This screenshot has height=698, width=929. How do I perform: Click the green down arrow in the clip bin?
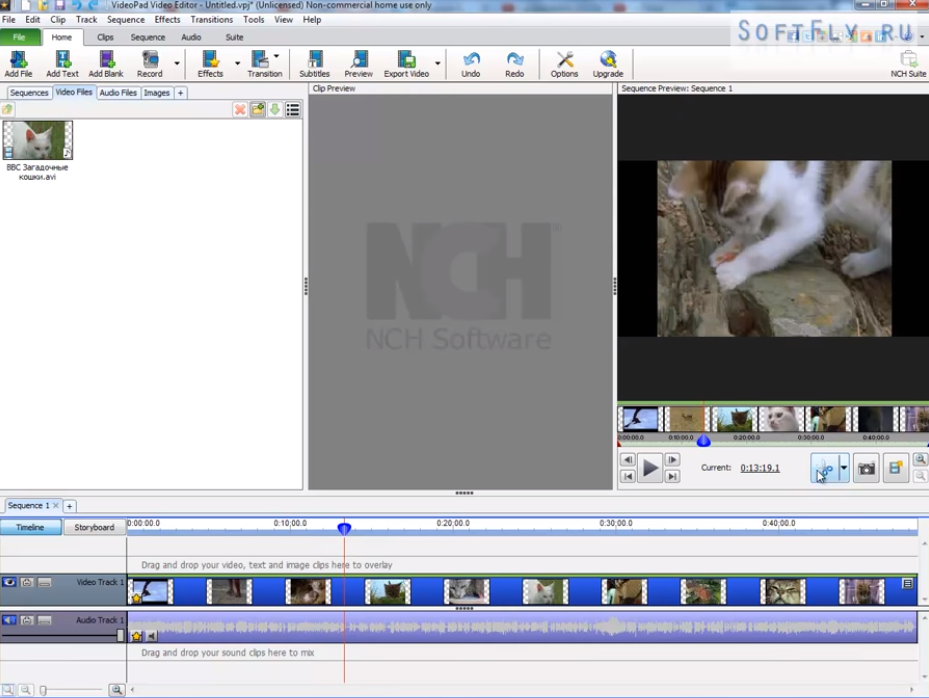275,110
